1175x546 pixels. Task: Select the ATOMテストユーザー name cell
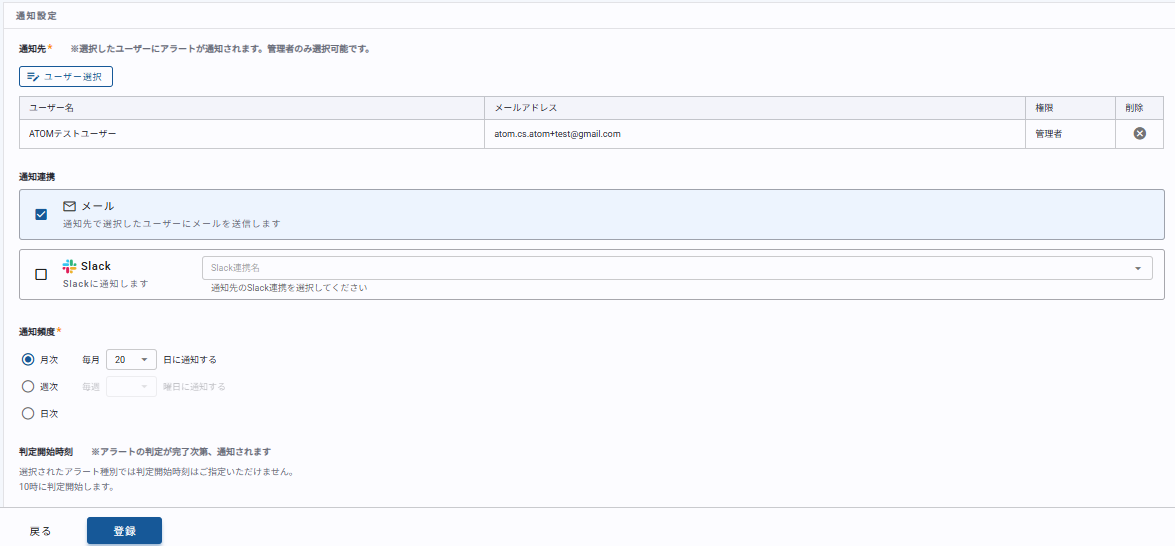[73, 134]
